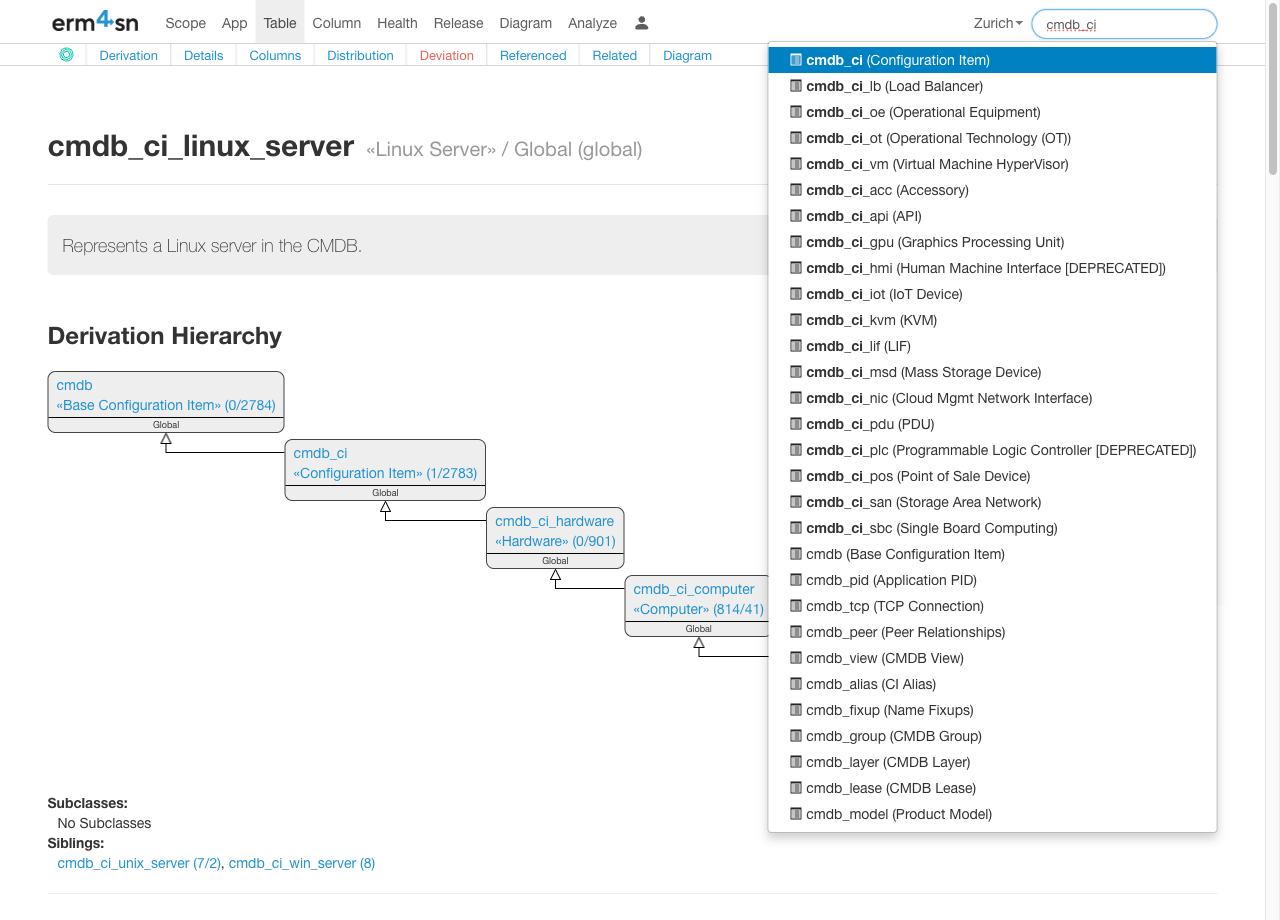Click table icon beside cmdb_ci_lb Load Balancer
This screenshot has width=1280, height=920.
[796, 86]
